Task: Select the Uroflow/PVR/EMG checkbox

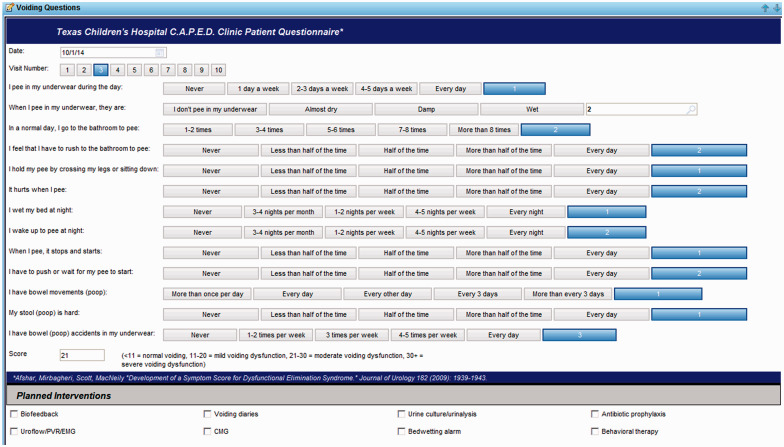Action: pyautogui.click(x=14, y=431)
